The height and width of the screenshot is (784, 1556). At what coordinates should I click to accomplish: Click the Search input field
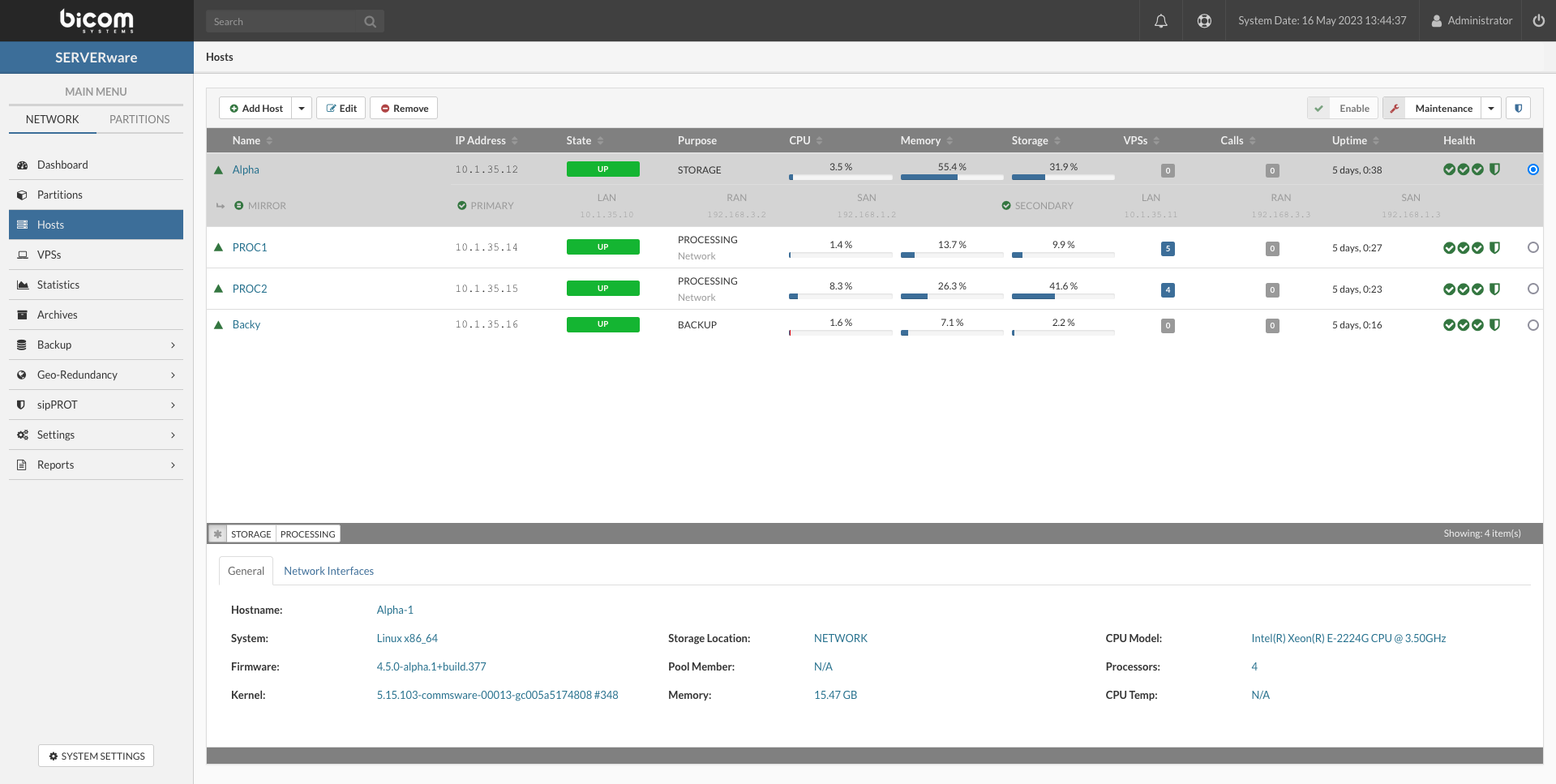[284, 22]
